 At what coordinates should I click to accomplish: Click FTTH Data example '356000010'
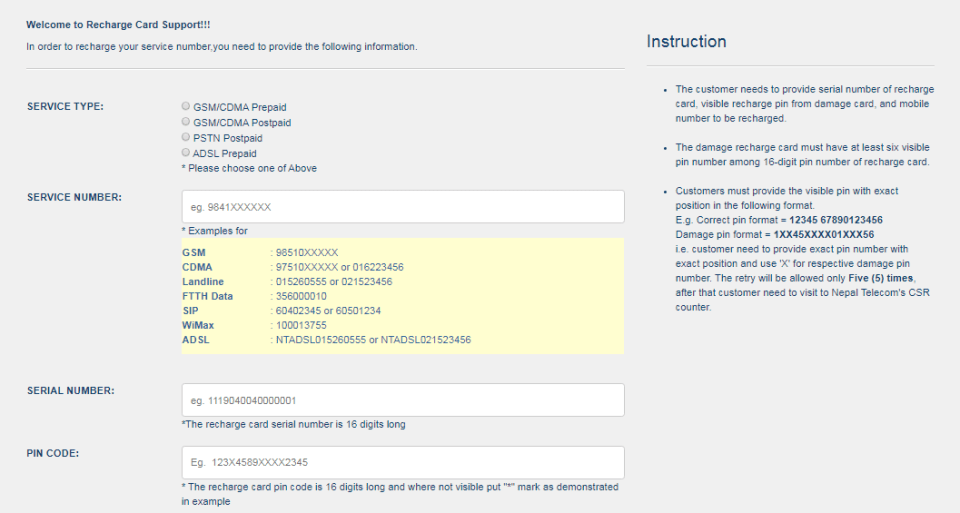pos(301,296)
